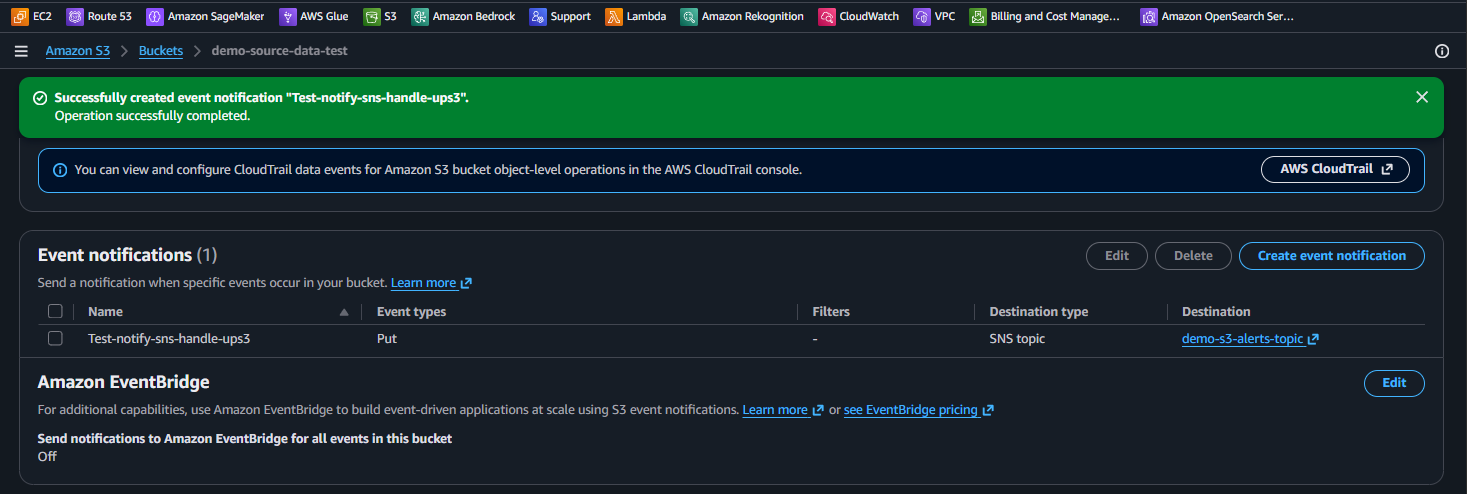The image size is (1467, 494).
Task: Click the info panel icon at top right
Action: (x=1442, y=51)
